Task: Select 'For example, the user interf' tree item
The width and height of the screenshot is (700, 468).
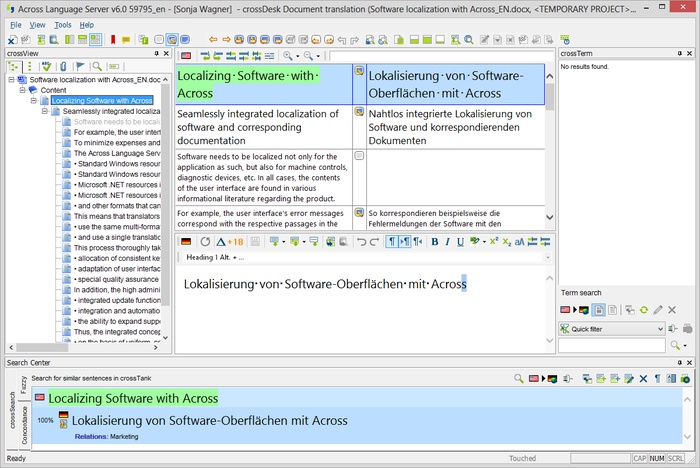Action: [x=117, y=132]
